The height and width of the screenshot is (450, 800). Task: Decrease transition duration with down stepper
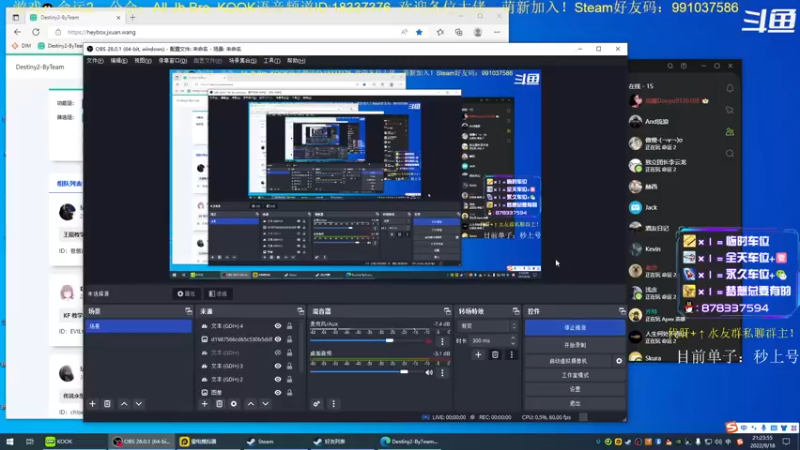[x=513, y=343]
